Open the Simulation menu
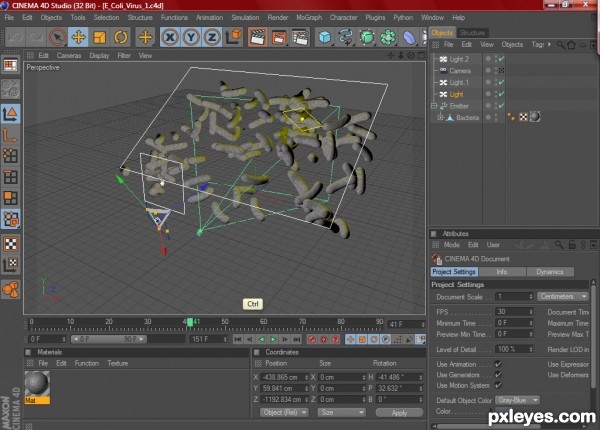This screenshot has height=430, width=600. pyautogui.click(x=245, y=18)
